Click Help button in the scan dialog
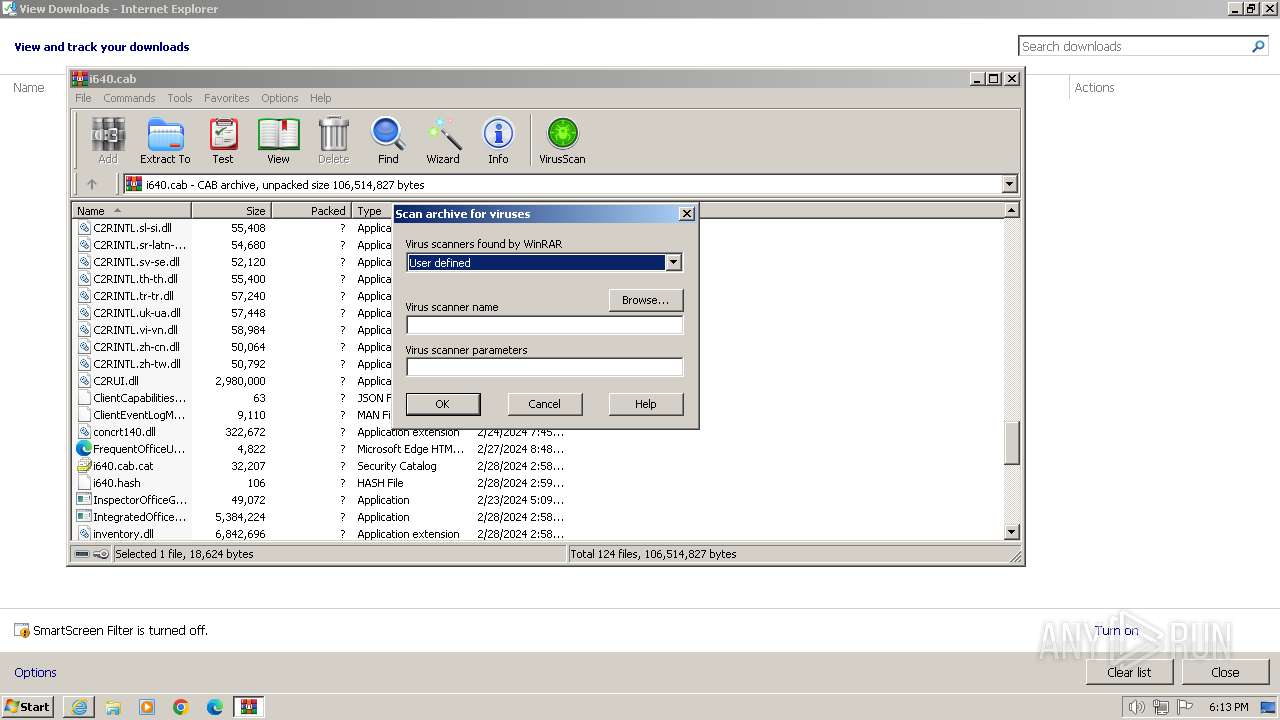The height and width of the screenshot is (720, 1280). tap(645, 404)
